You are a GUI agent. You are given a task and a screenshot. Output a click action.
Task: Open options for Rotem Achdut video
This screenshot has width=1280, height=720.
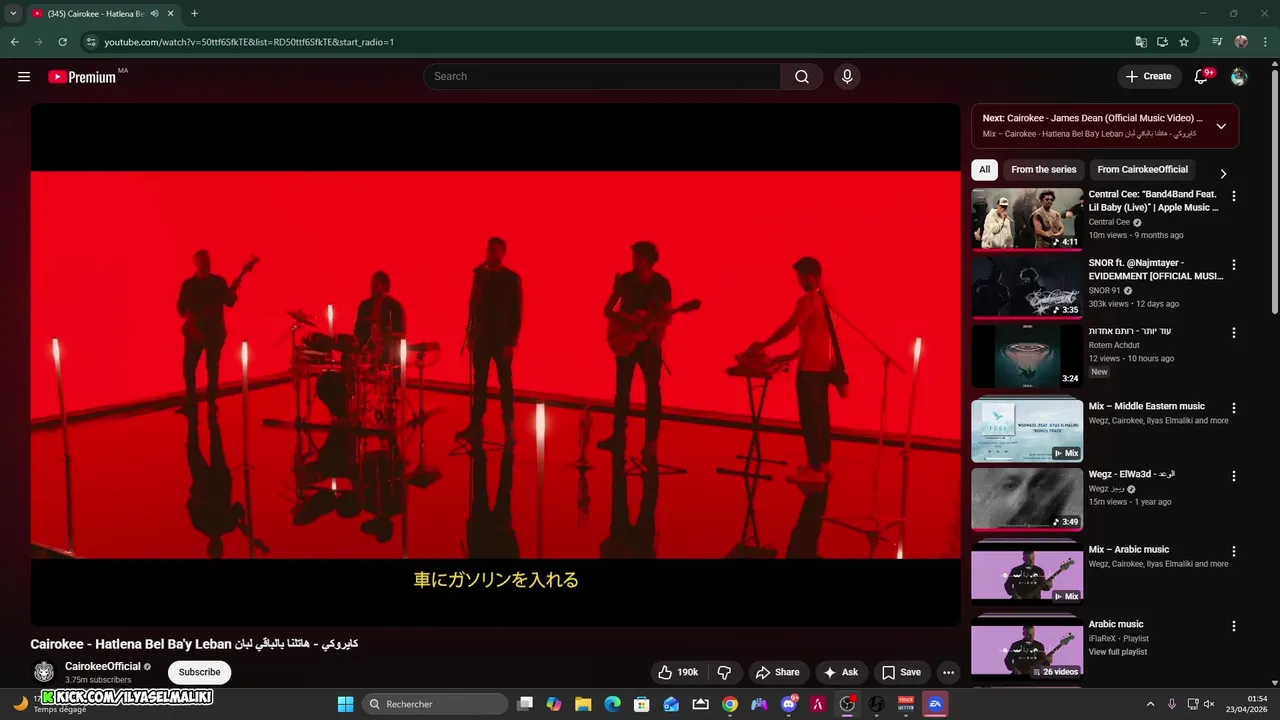[x=1233, y=333]
